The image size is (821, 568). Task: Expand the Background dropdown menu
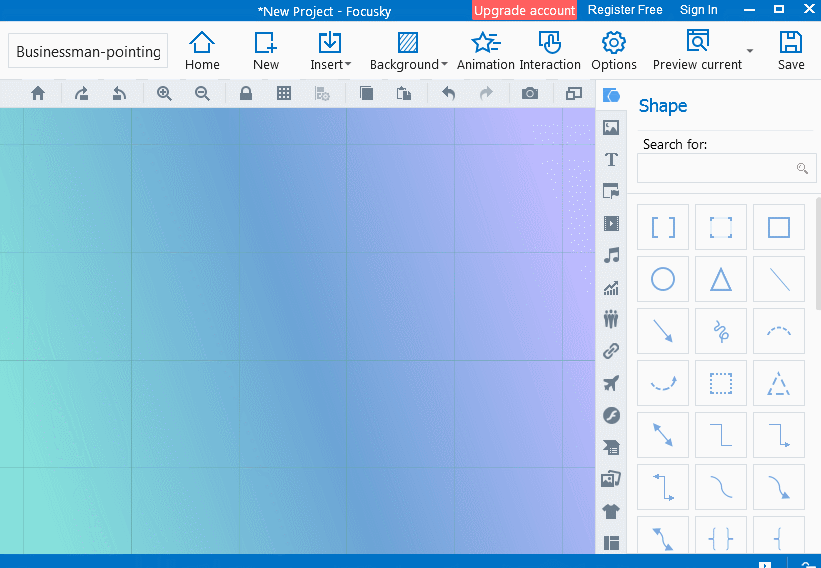(409, 51)
